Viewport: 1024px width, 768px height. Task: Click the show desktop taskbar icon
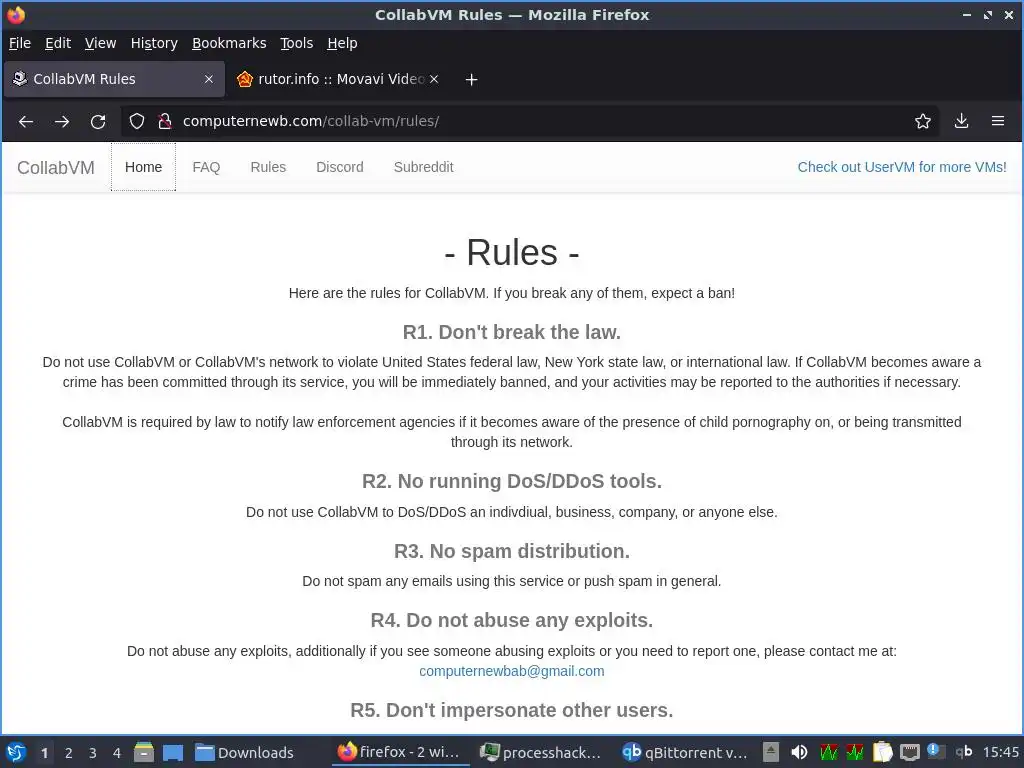(x=173, y=752)
